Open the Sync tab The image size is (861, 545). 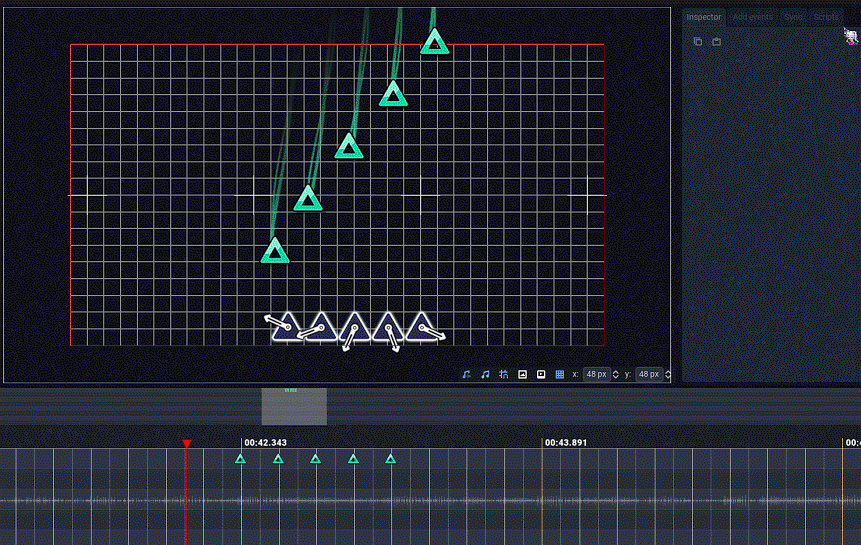tap(793, 17)
